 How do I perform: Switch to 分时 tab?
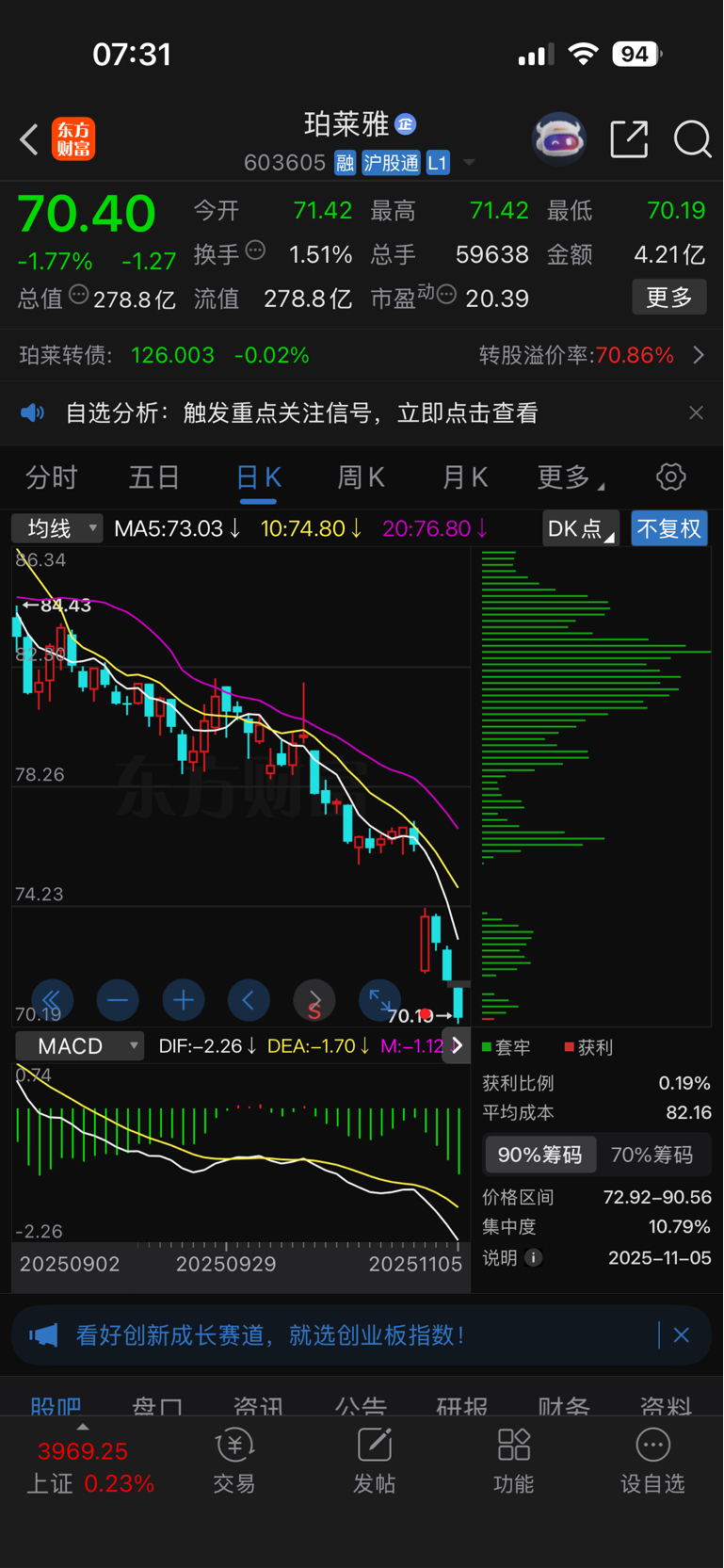pos(52,477)
